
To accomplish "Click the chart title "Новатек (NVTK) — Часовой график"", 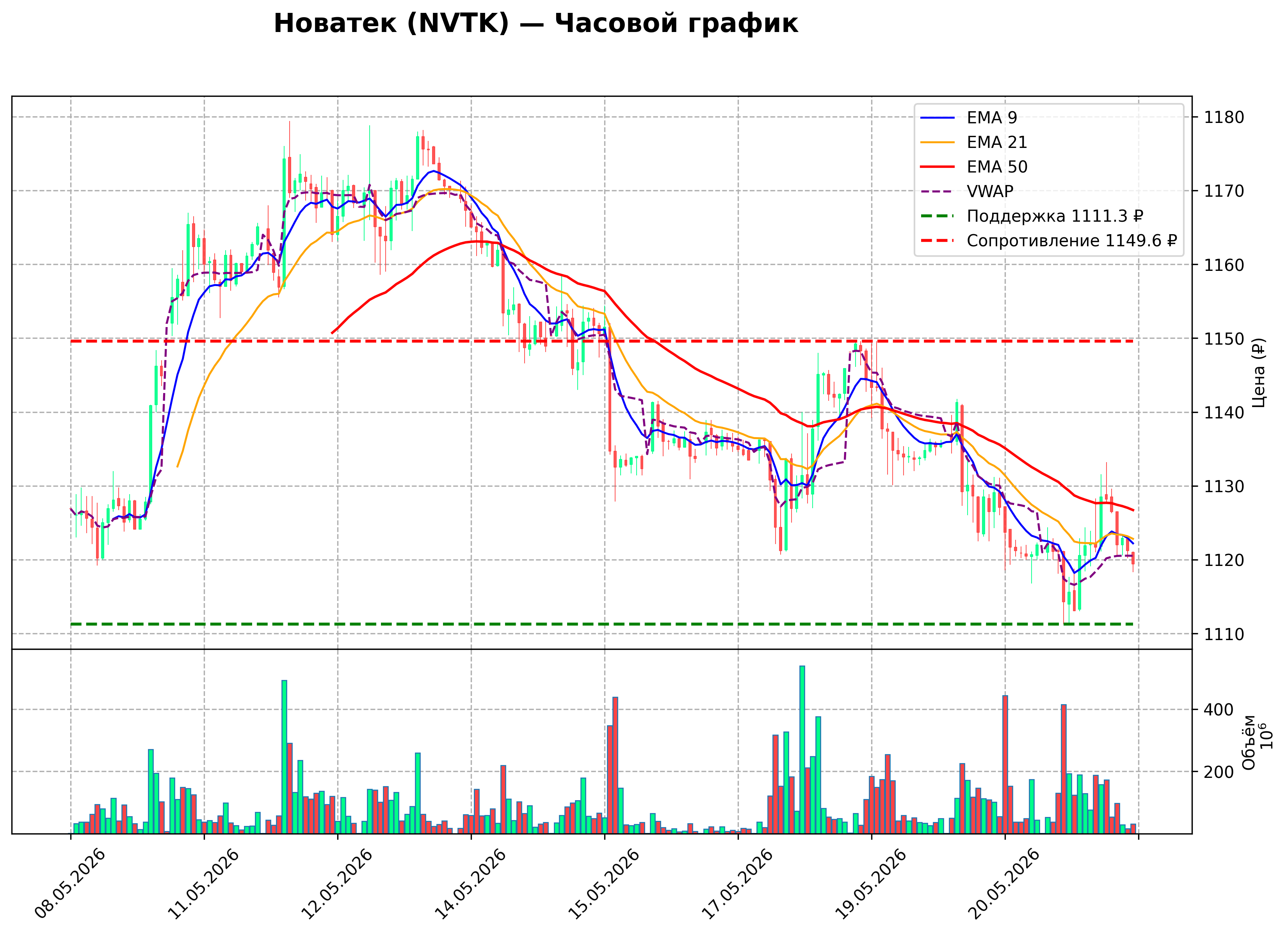I will (x=535, y=24).
